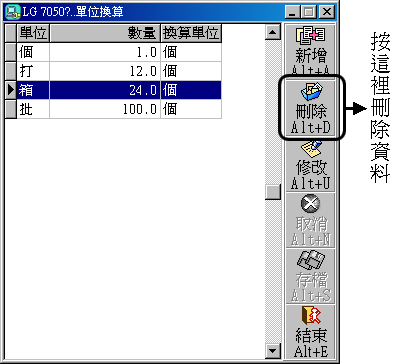Click the 箱 unit cell
The width and height of the screenshot is (395, 364).
pos(33,90)
